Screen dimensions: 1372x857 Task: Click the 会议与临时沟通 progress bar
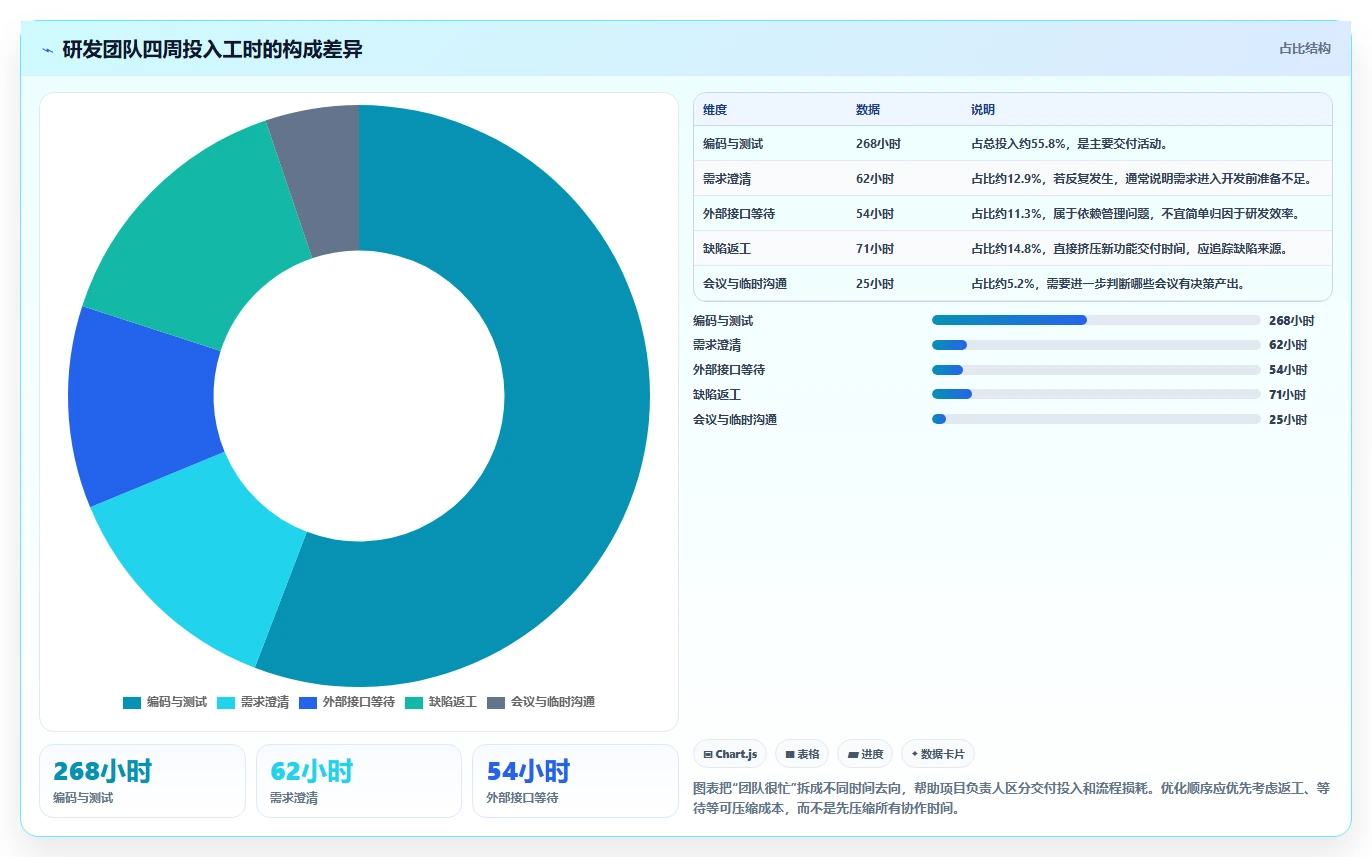[x=1096, y=419]
